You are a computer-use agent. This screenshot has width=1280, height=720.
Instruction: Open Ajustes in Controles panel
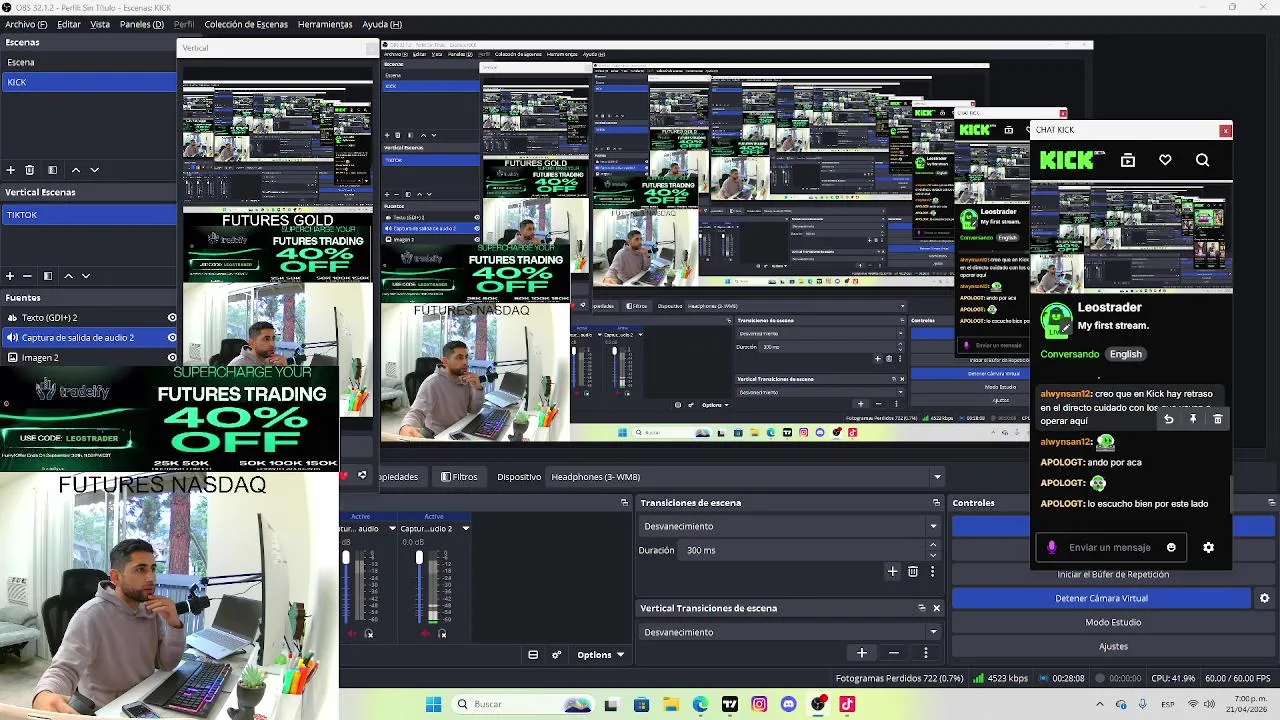[1113, 646]
